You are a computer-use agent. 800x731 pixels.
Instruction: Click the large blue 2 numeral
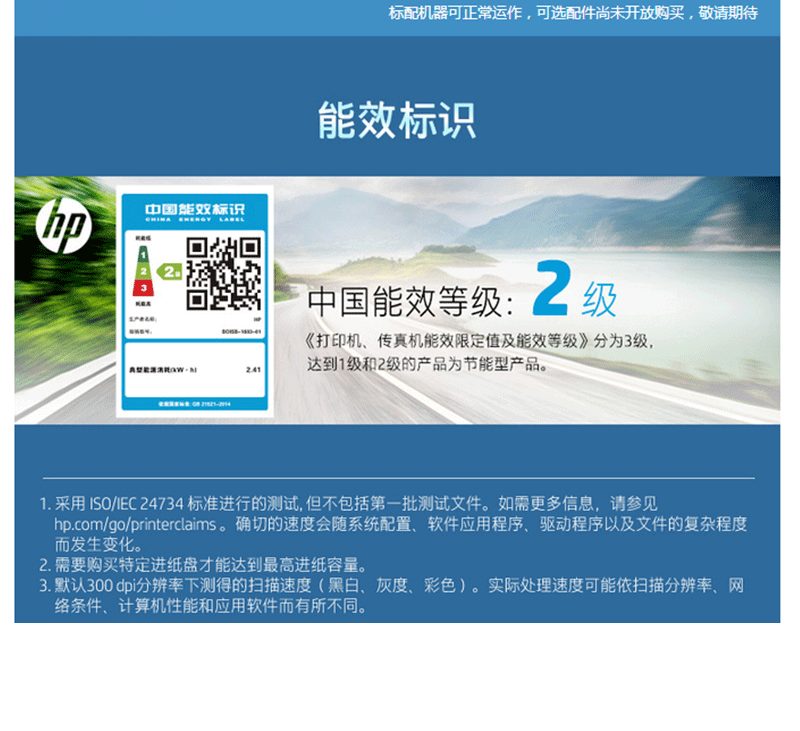point(551,289)
